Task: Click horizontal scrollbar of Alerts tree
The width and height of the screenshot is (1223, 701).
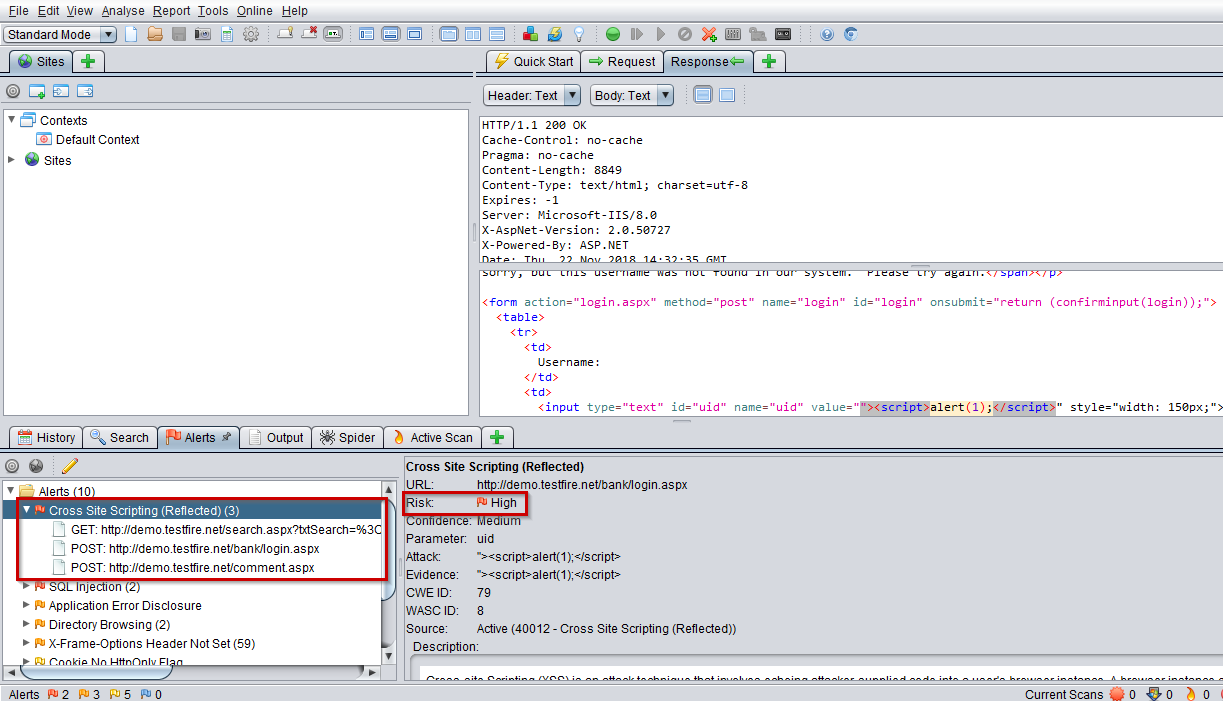Action: click(190, 671)
